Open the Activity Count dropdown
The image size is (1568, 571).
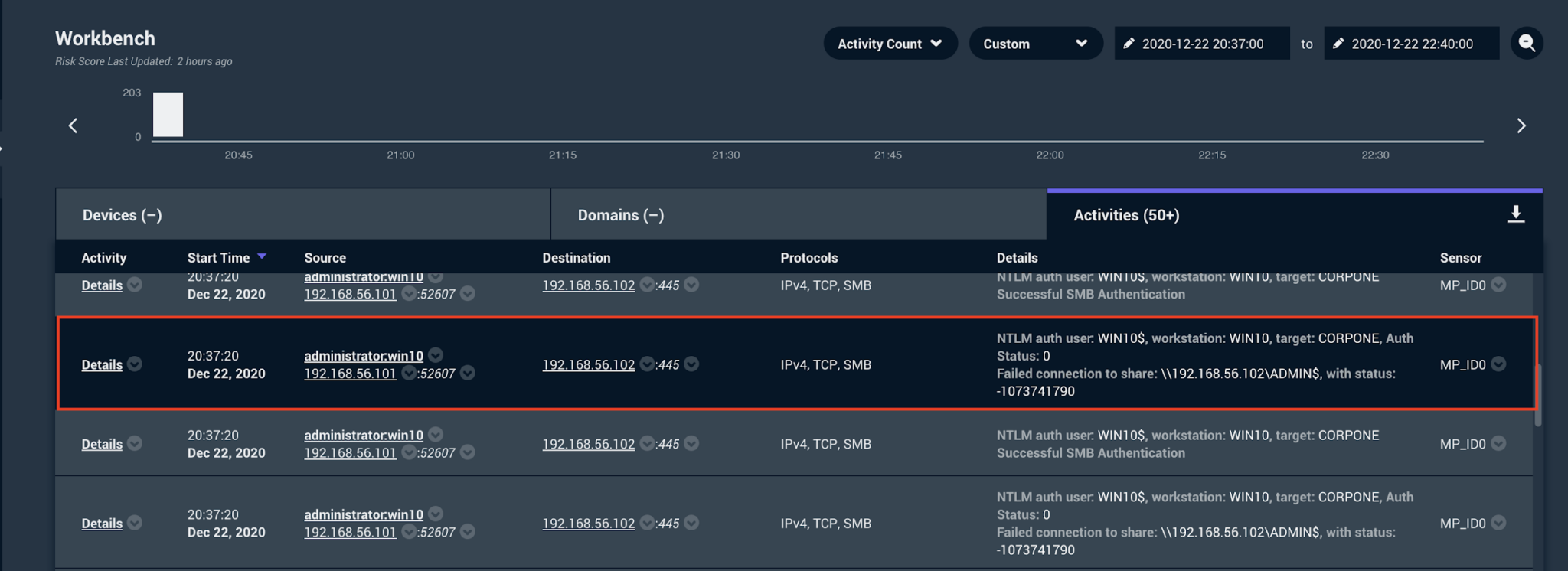coord(890,44)
